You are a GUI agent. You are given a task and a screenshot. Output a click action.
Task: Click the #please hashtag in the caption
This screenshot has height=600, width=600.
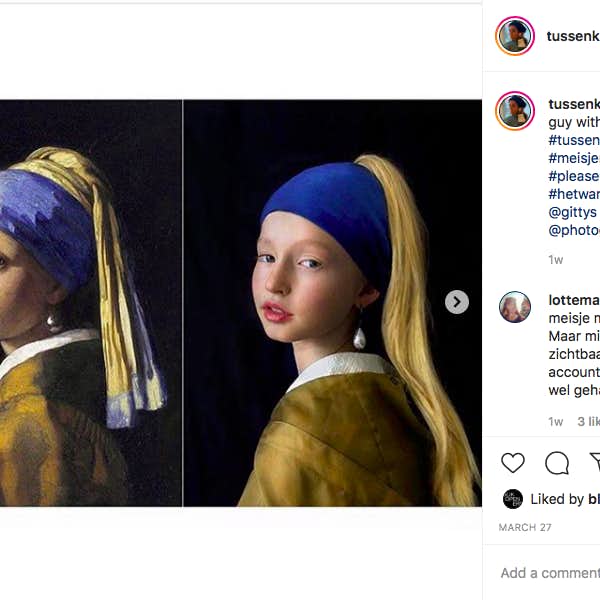click(574, 176)
